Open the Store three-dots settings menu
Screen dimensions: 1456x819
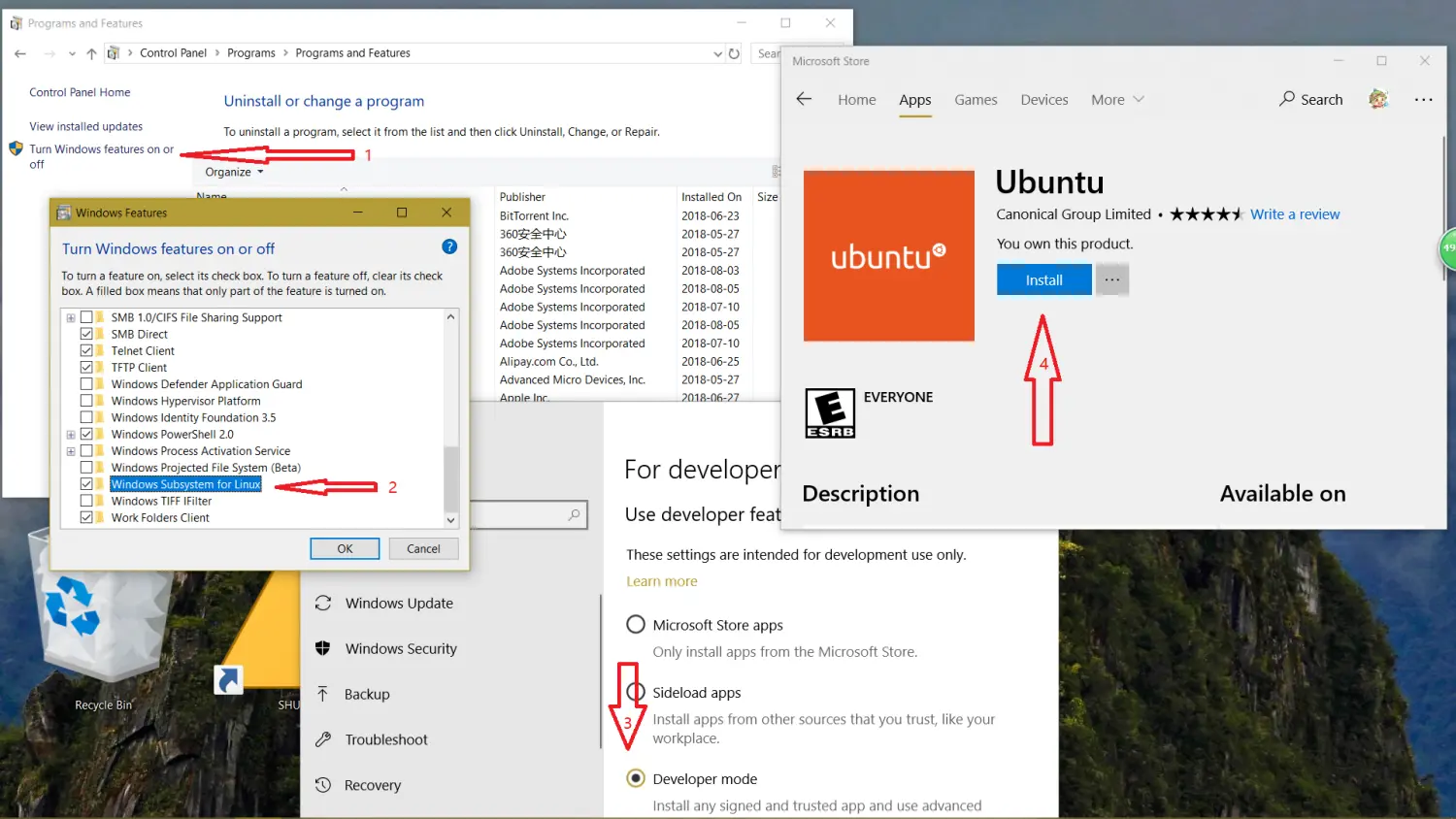point(1423,99)
